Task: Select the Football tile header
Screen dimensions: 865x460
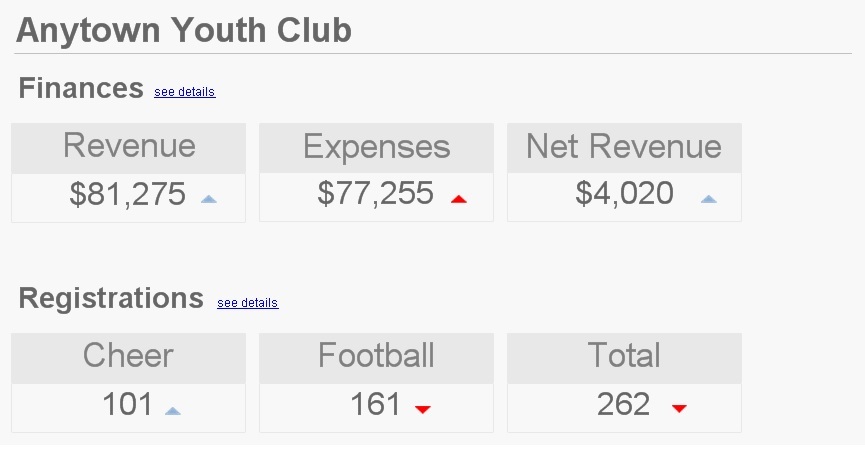Action: pyautogui.click(x=376, y=356)
